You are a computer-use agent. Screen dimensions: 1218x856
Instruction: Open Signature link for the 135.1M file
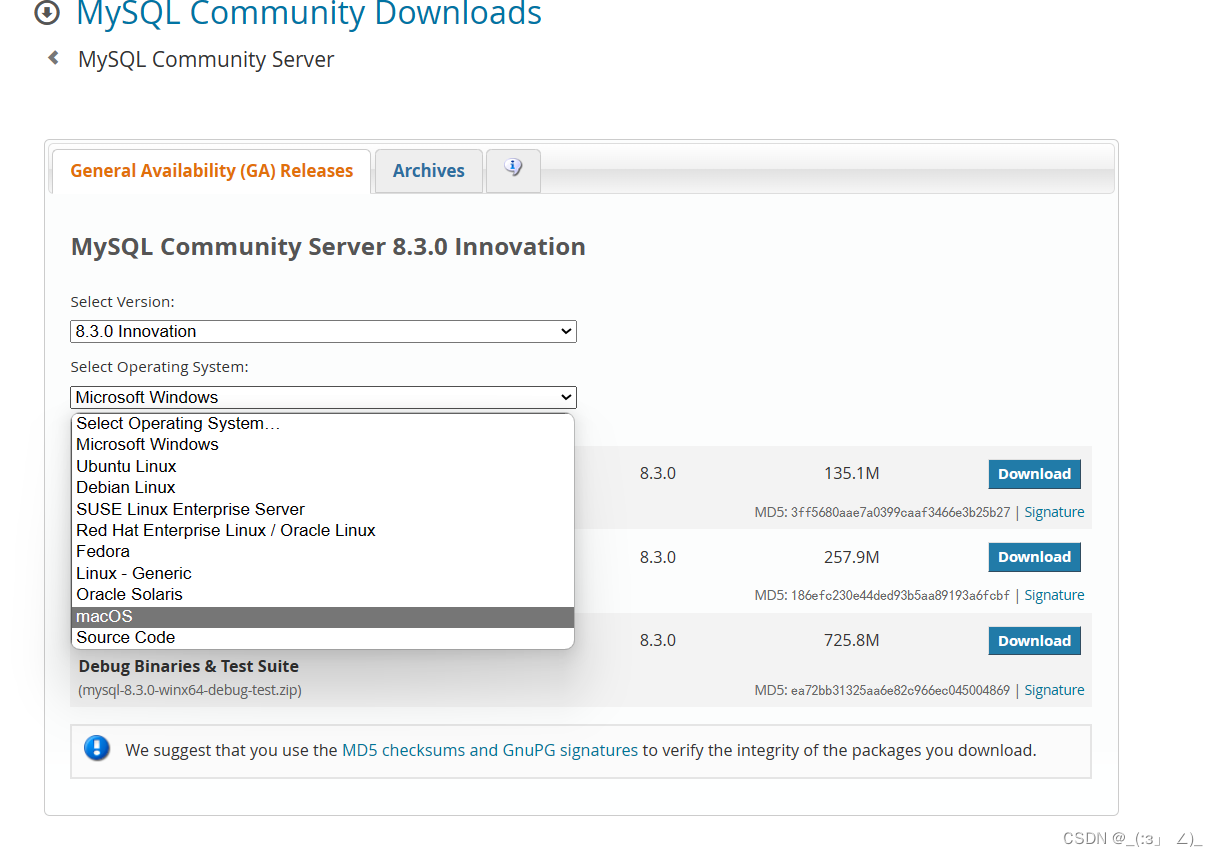click(1054, 512)
